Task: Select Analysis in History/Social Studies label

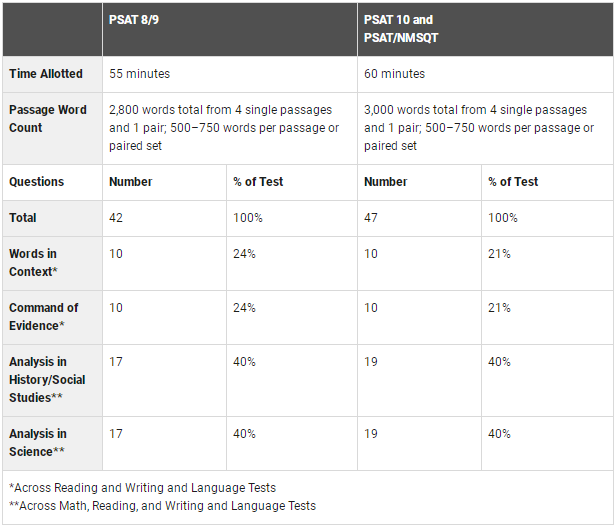Action: coord(47,379)
